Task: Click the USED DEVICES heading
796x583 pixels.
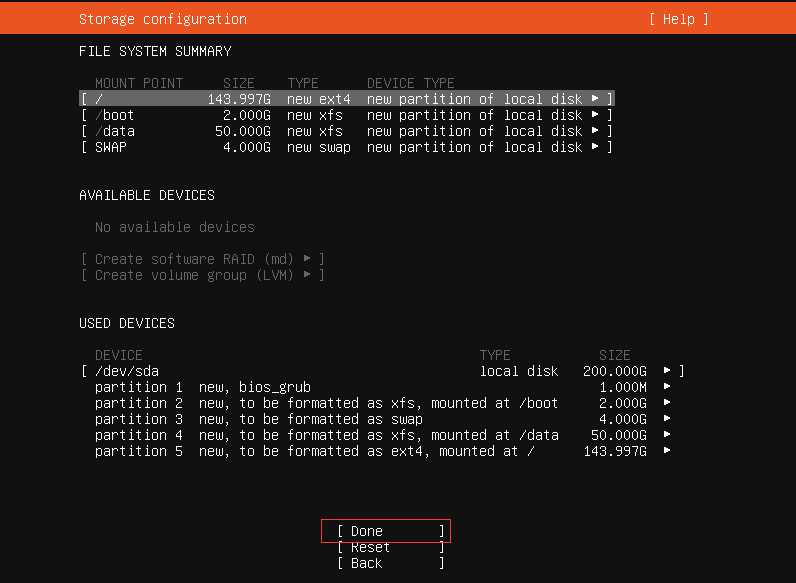Action: pos(127,323)
